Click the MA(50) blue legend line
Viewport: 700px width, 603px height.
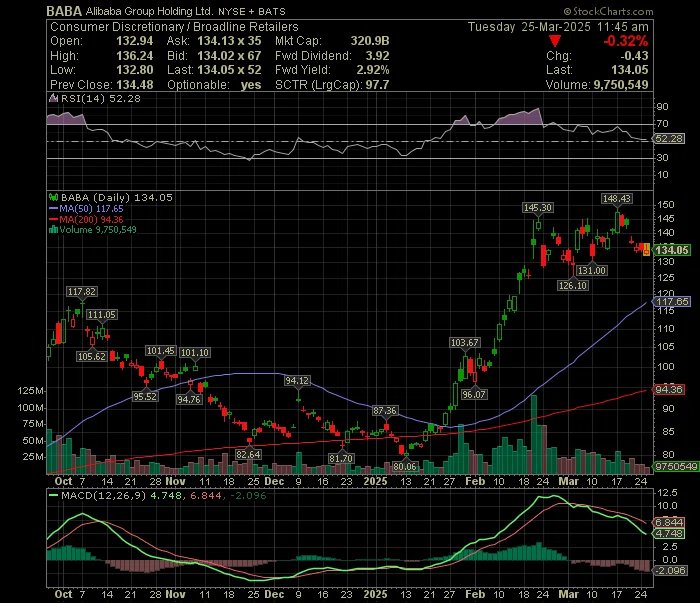coord(53,209)
